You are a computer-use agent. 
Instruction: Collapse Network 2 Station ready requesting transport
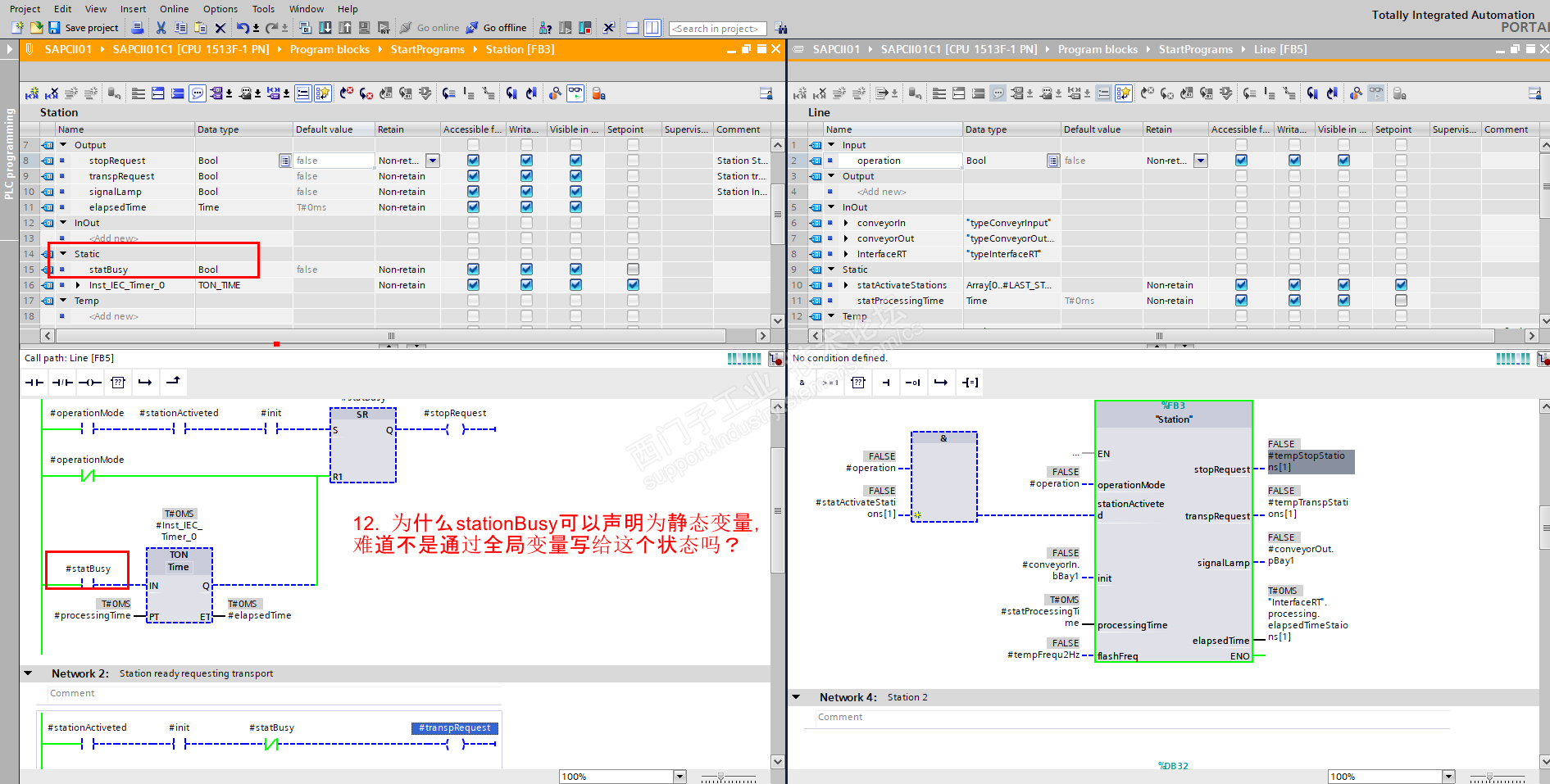click(29, 673)
